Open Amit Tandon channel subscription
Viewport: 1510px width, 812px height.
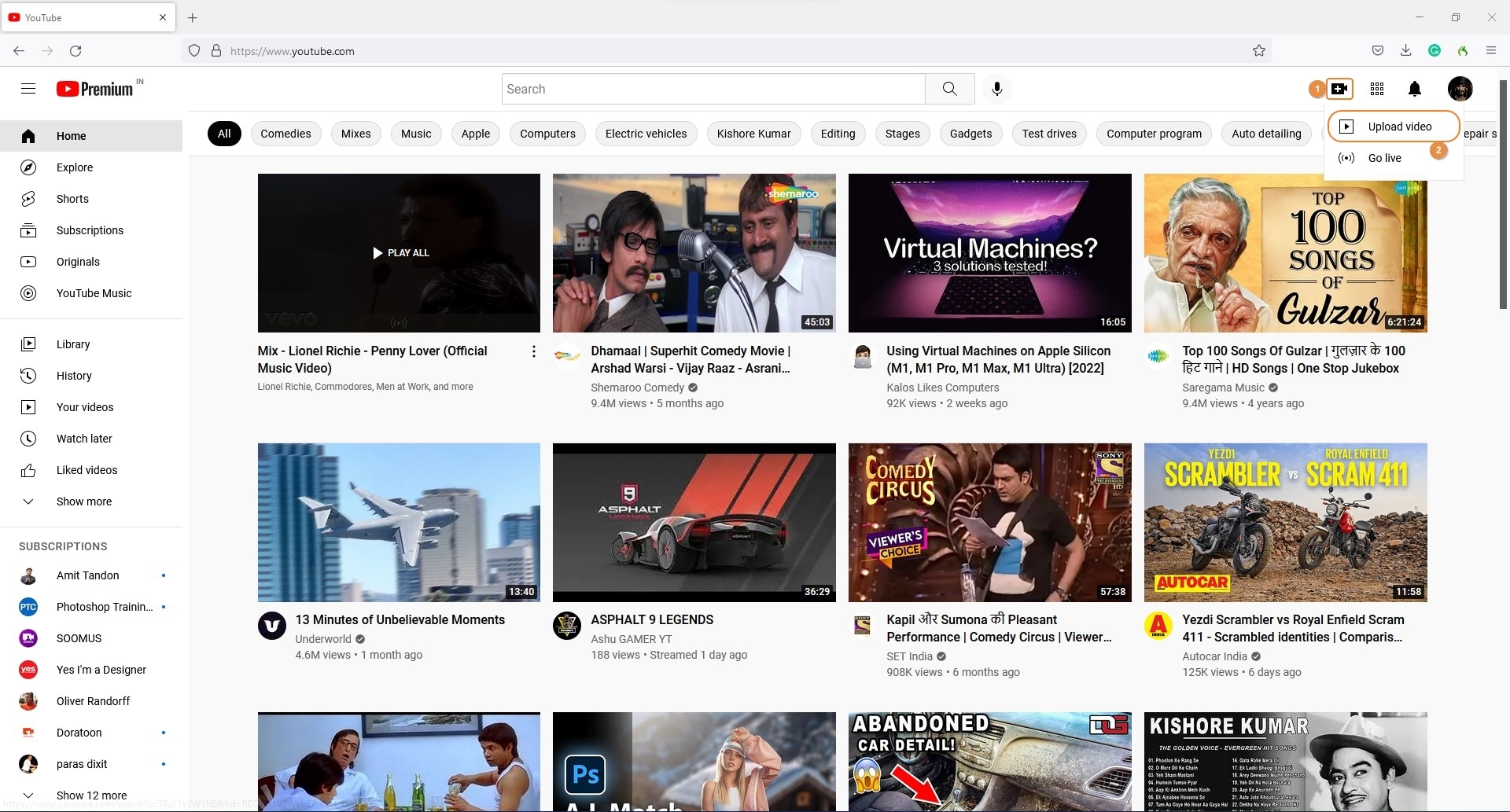[x=91, y=575]
